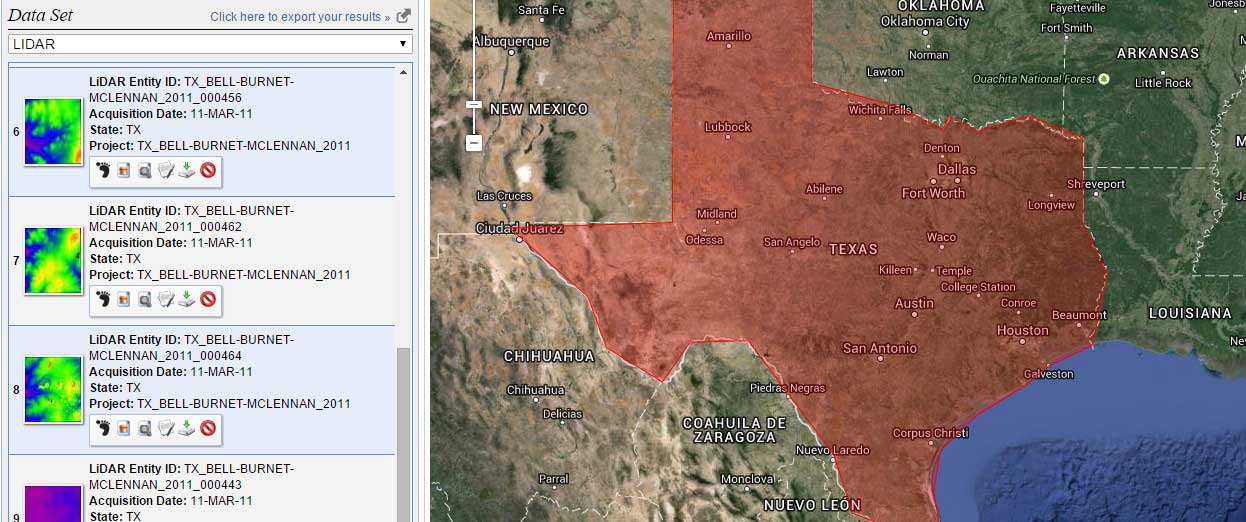
Task: Click Acquisition Date '11-MAR-11' in result 7
Action: click(221, 242)
